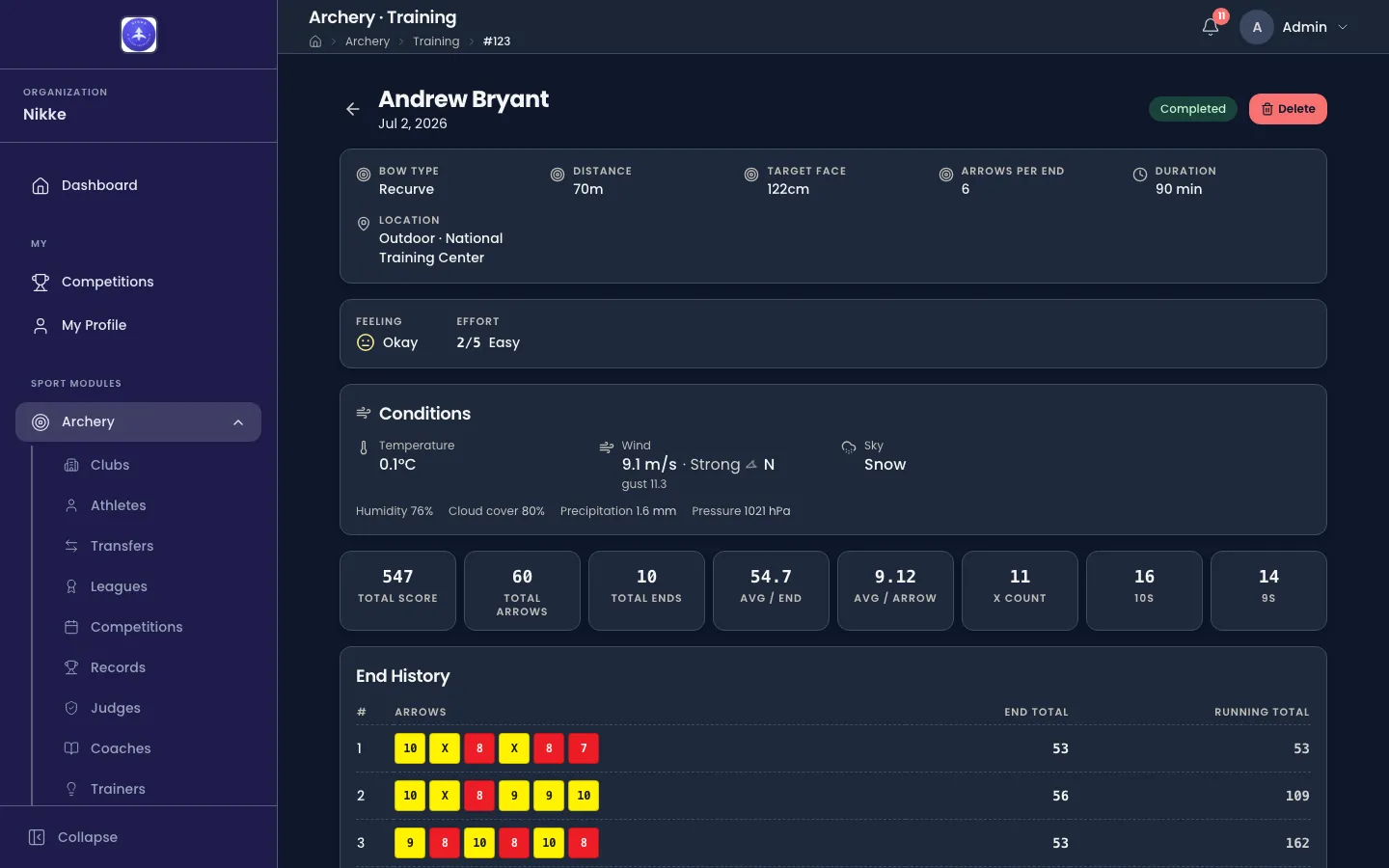Click the My Profile person icon

41,325
